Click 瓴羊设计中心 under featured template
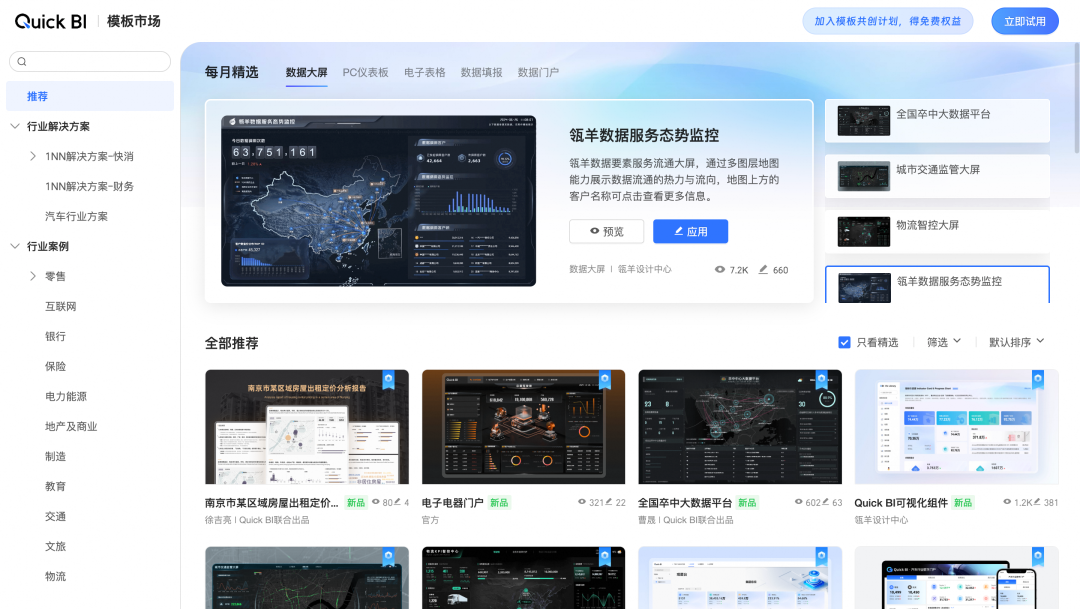Screen dimensions: 1080x609 (x=644, y=269)
